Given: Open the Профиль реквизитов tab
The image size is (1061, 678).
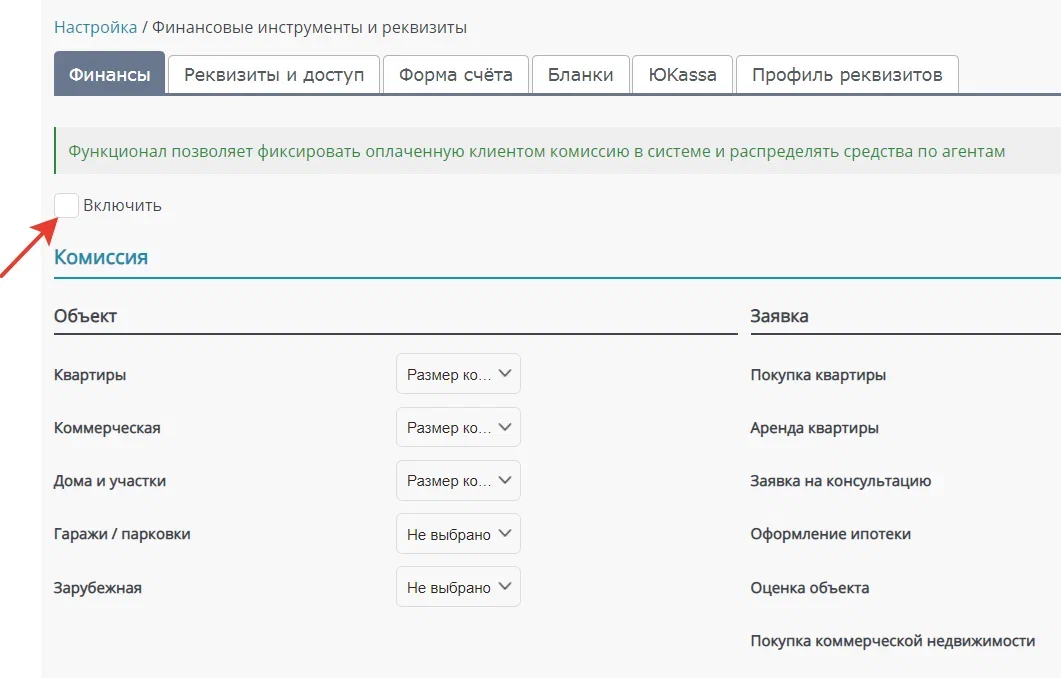Looking at the screenshot, I should [847, 74].
